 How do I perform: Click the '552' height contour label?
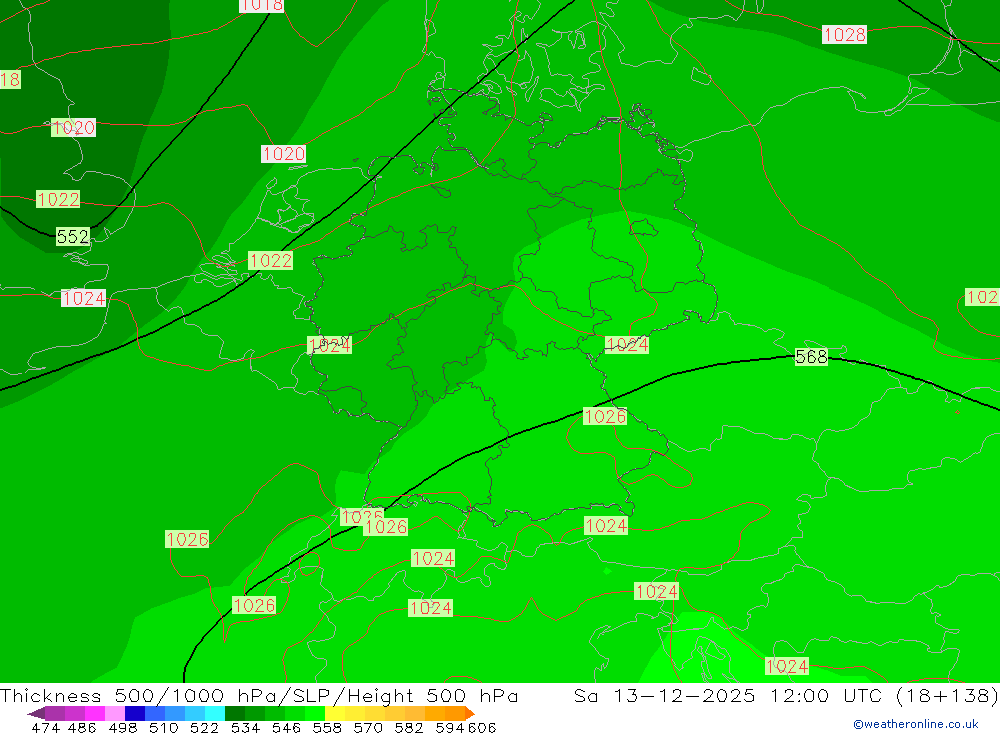coord(73,237)
